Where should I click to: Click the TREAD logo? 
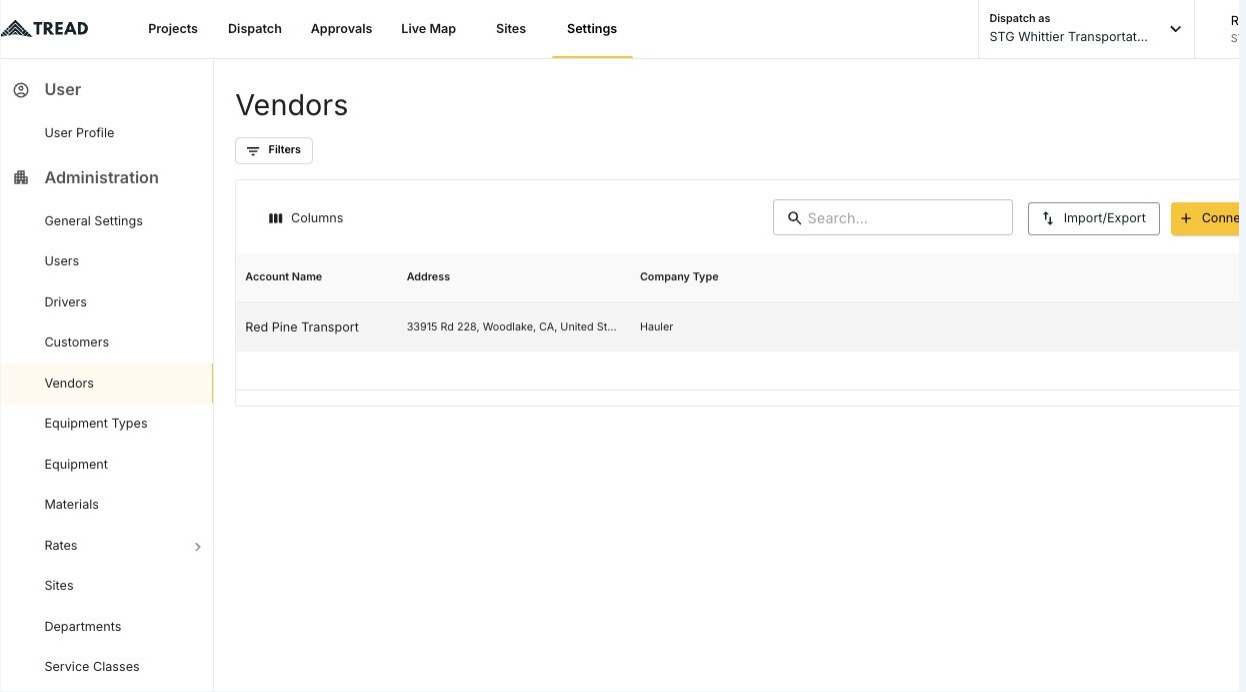(45, 28)
